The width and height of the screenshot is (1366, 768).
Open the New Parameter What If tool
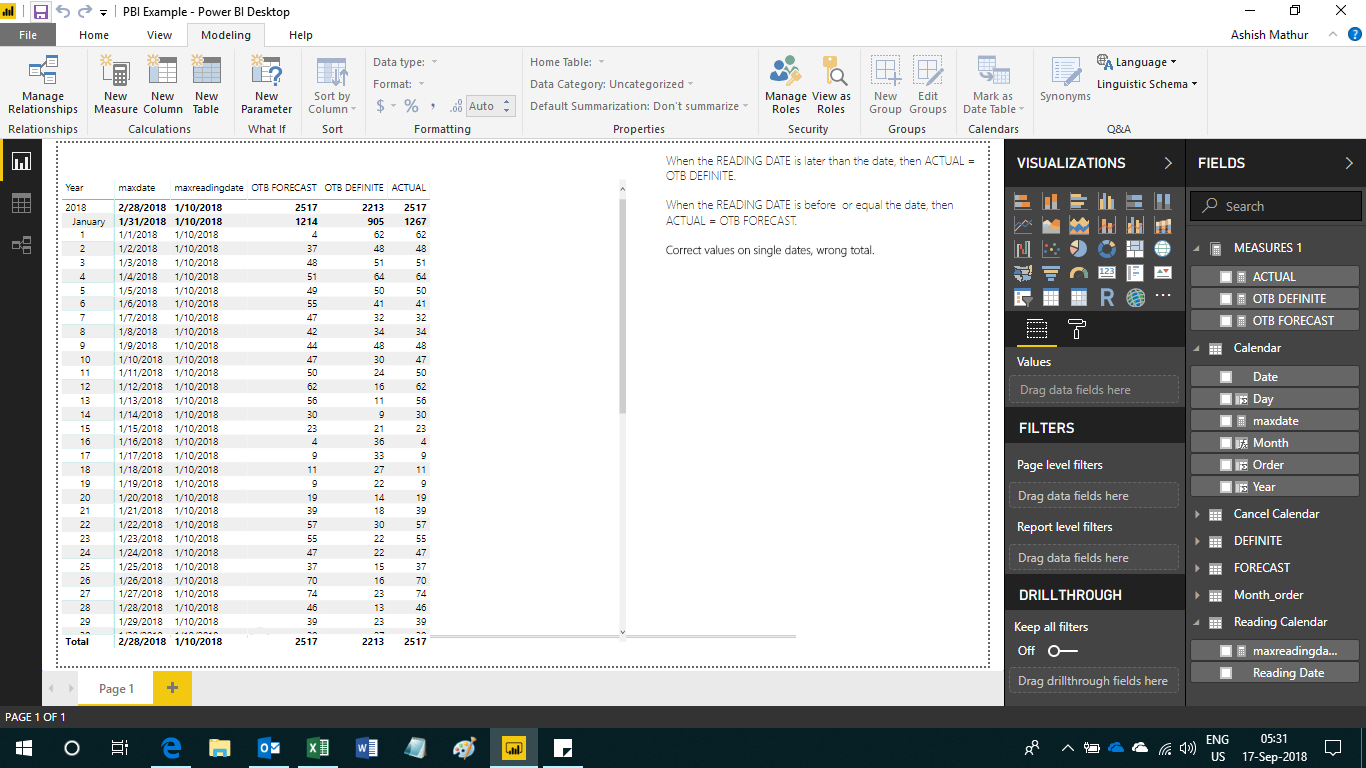(266, 86)
